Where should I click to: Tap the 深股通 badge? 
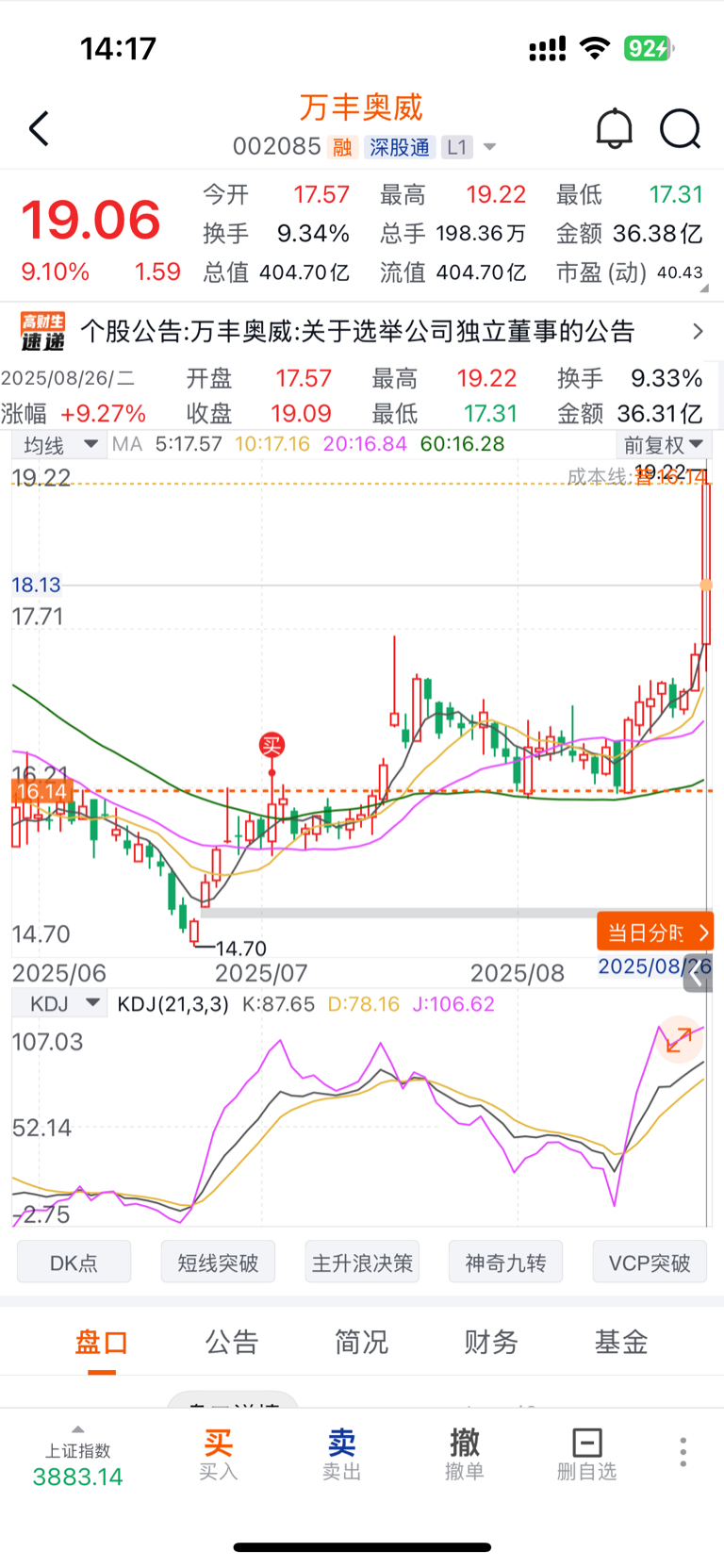tap(400, 147)
